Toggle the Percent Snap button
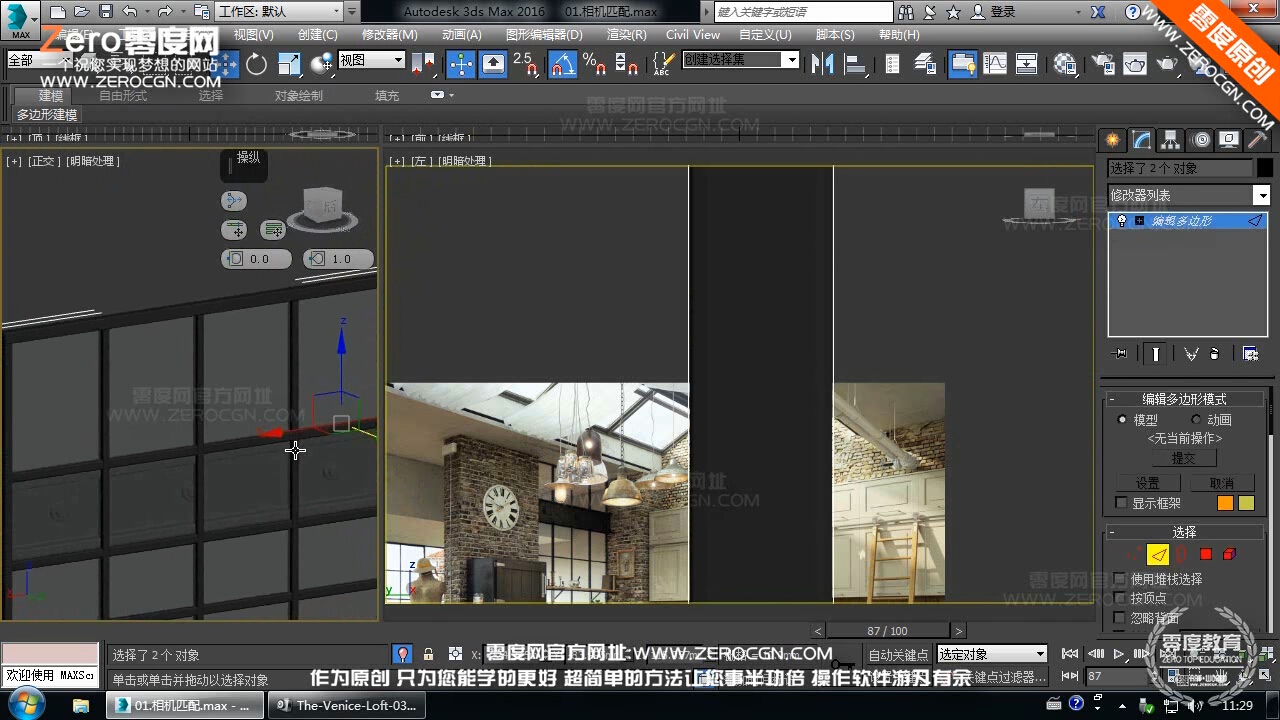Viewport: 1280px width, 720px height. (x=594, y=64)
